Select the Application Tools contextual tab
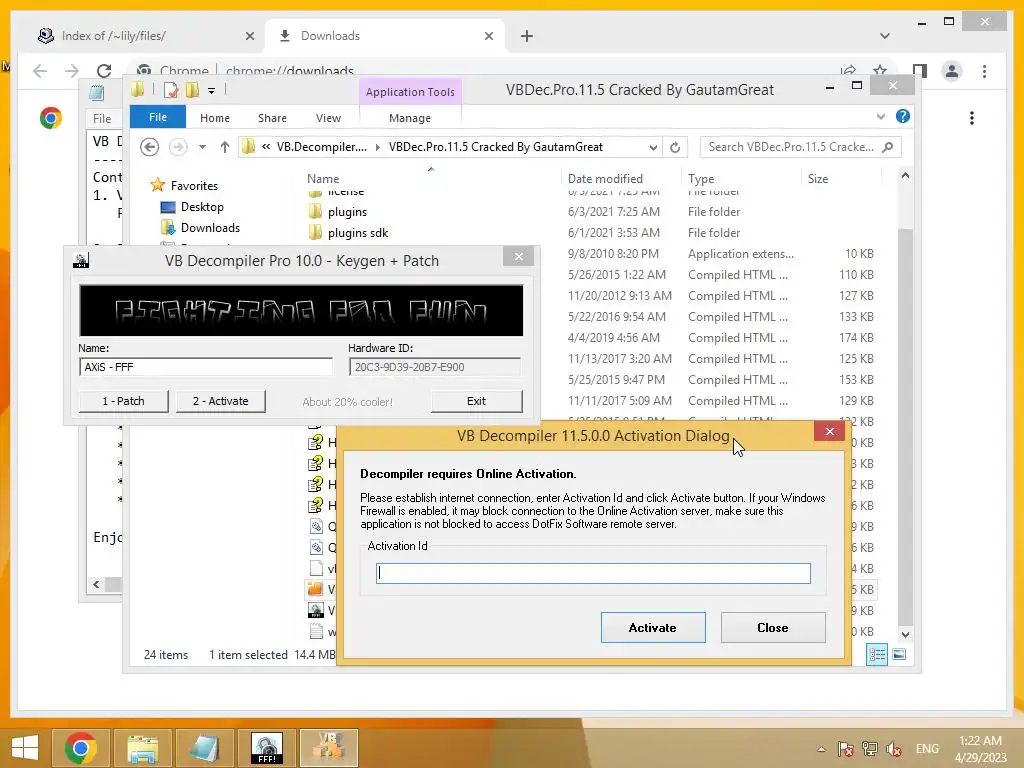The height and width of the screenshot is (768, 1024). point(409,92)
